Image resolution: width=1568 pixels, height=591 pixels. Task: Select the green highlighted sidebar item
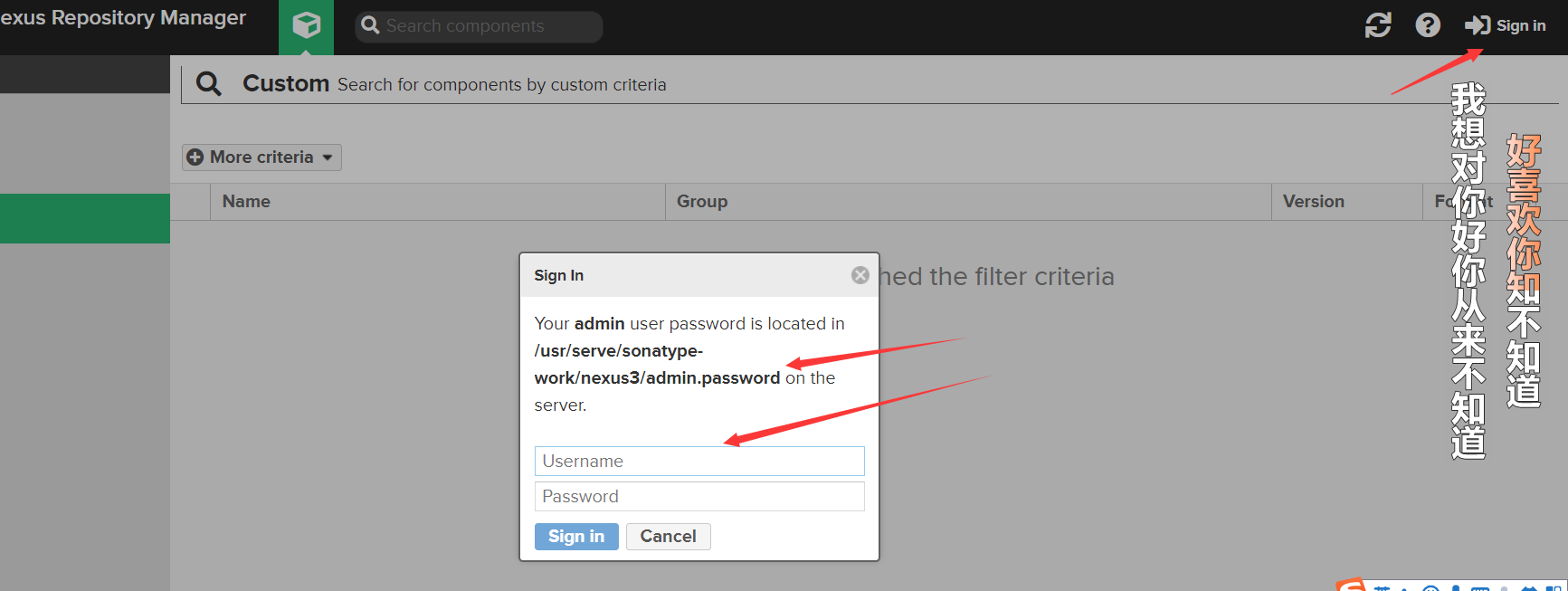(85, 218)
